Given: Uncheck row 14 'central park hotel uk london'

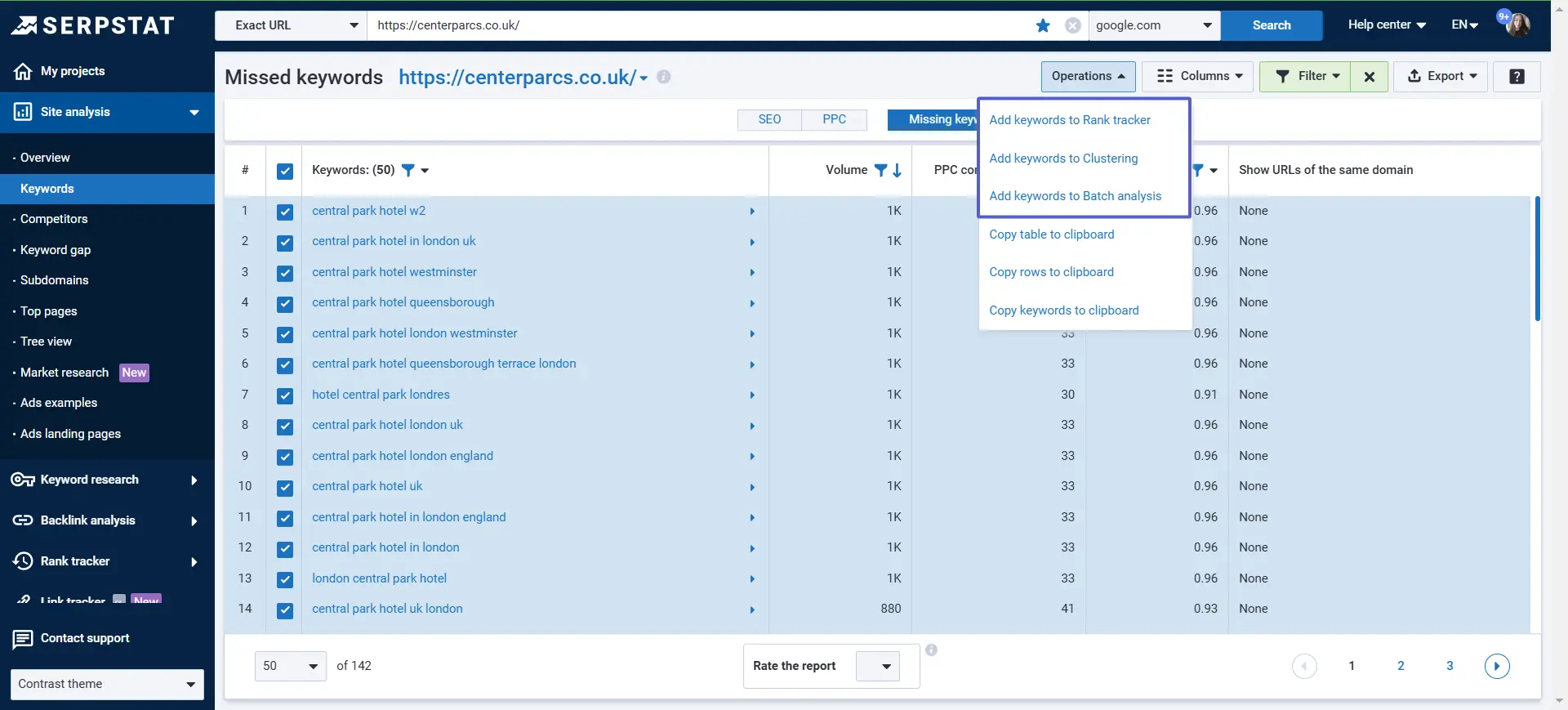Looking at the screenshot, I should point(285,610).
